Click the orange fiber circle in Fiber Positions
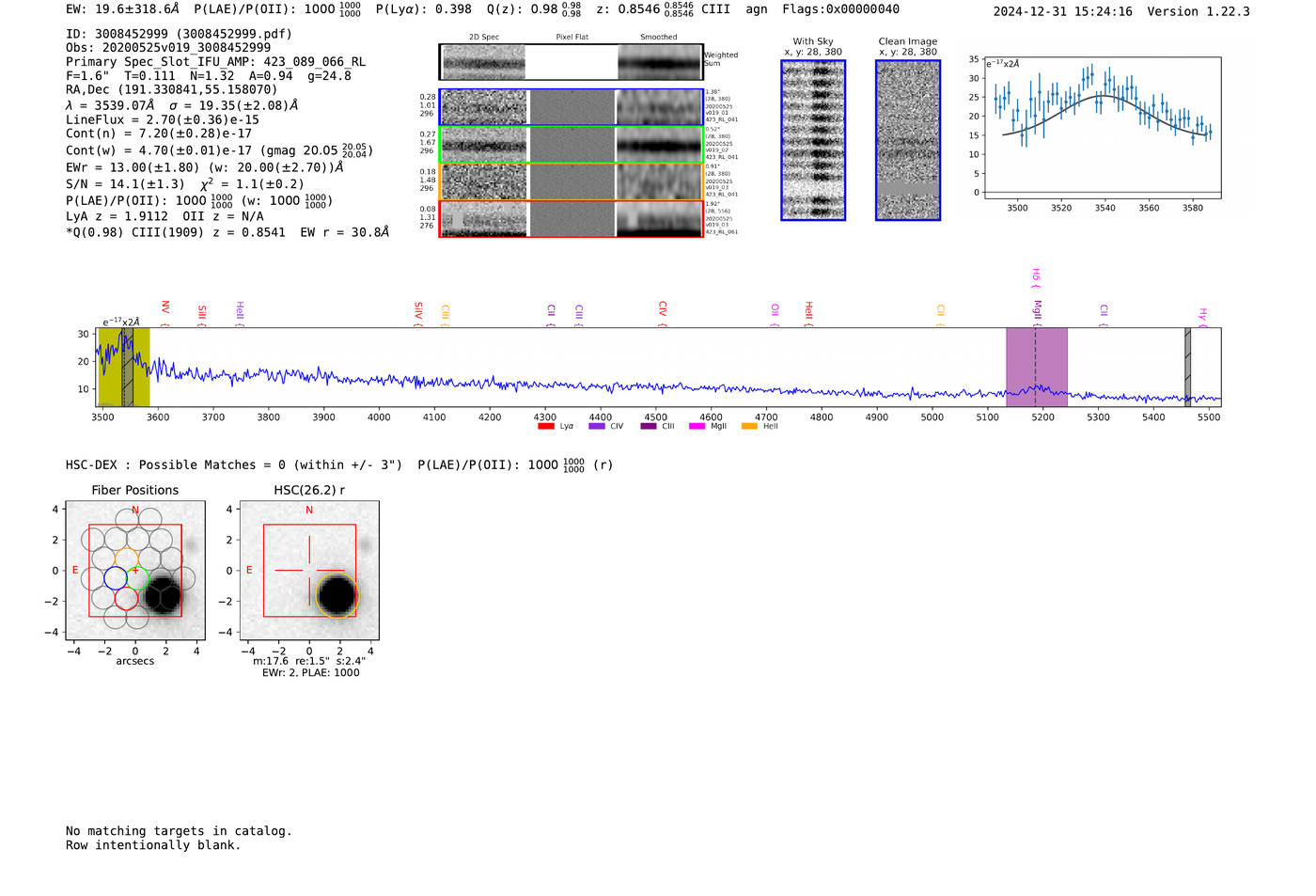This screenshot has width=1316, height=896. [126, 558]
